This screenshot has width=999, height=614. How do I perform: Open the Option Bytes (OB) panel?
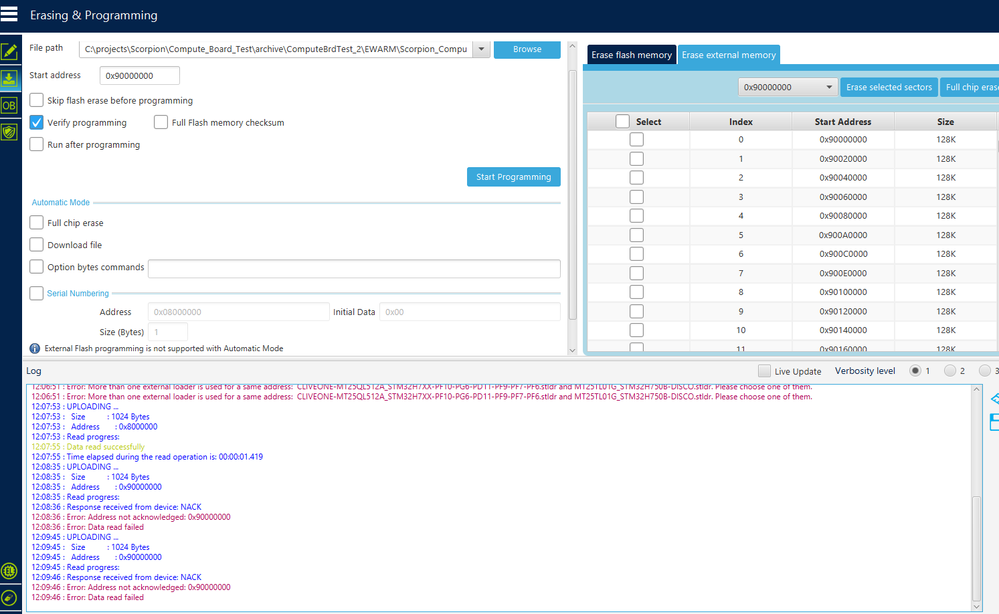coord(9,105)
